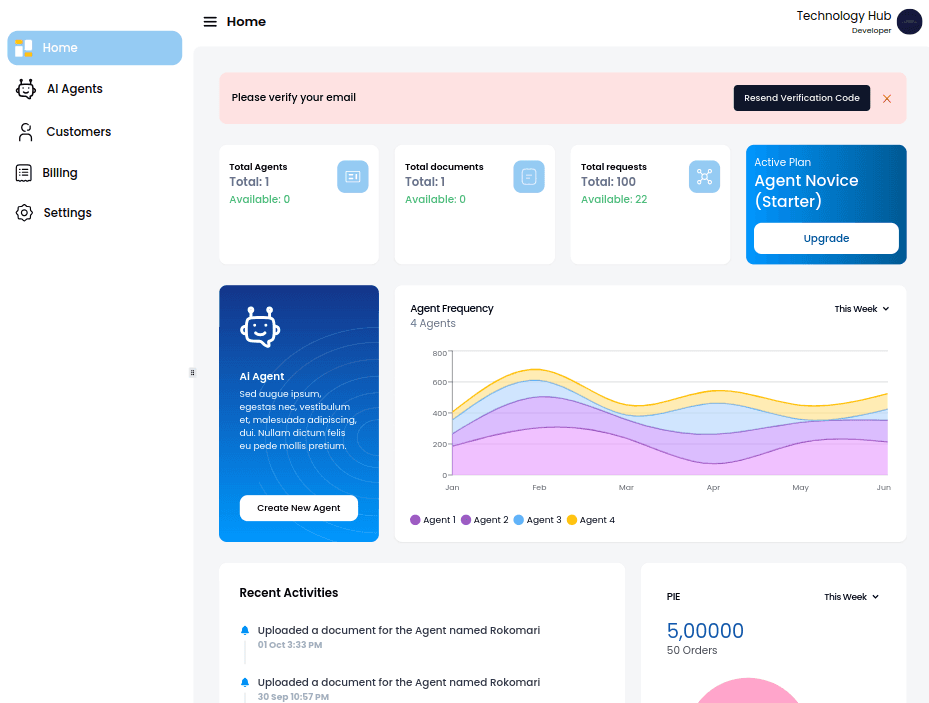929x703 pixels.
Task: Click '50 Orders' text
Action: 692,650
